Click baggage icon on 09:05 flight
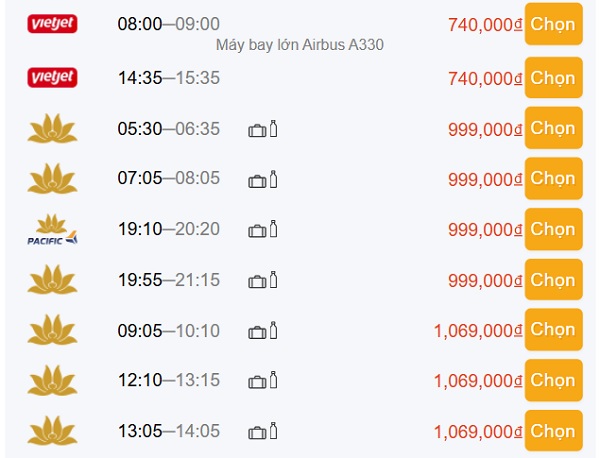 pyautogui.click(x=263, y=331)
